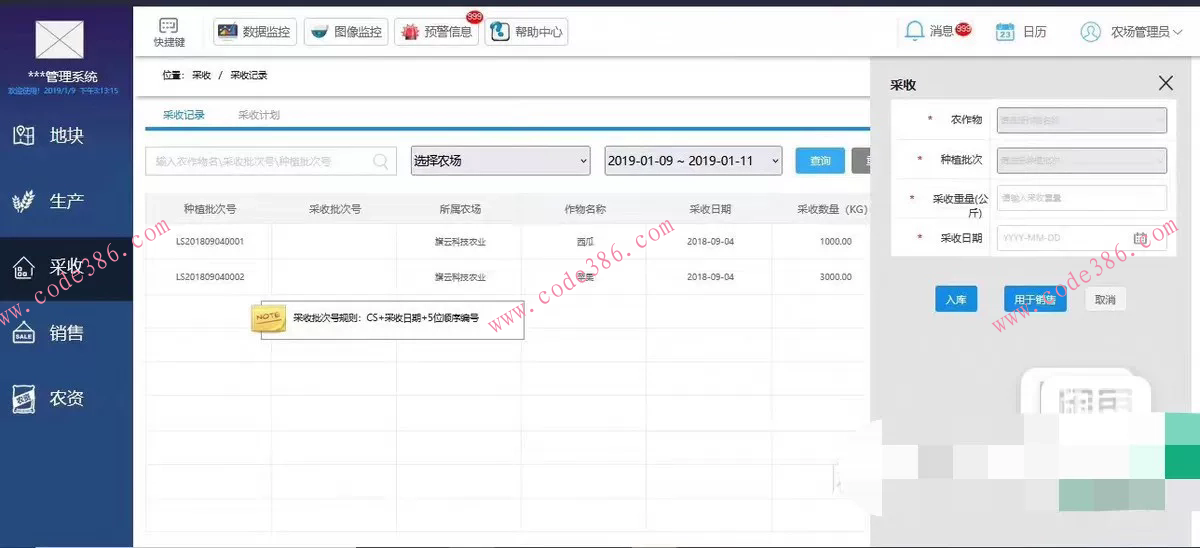This screenshot has height=548, width=1200.
Task: Click batch number LS201809040001
Action: point(210,241)
